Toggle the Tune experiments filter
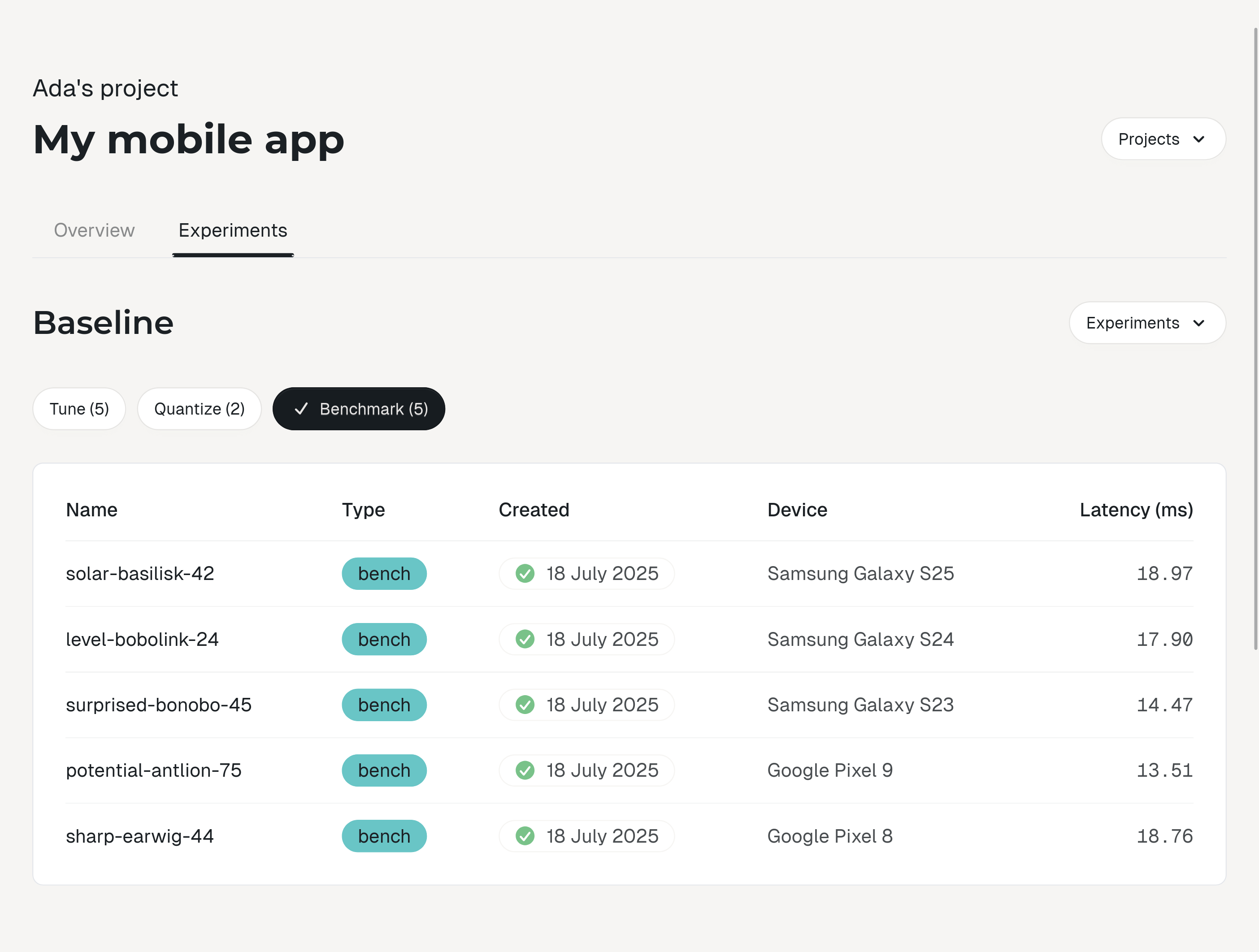1259x952 pixels. click(79, 409)
